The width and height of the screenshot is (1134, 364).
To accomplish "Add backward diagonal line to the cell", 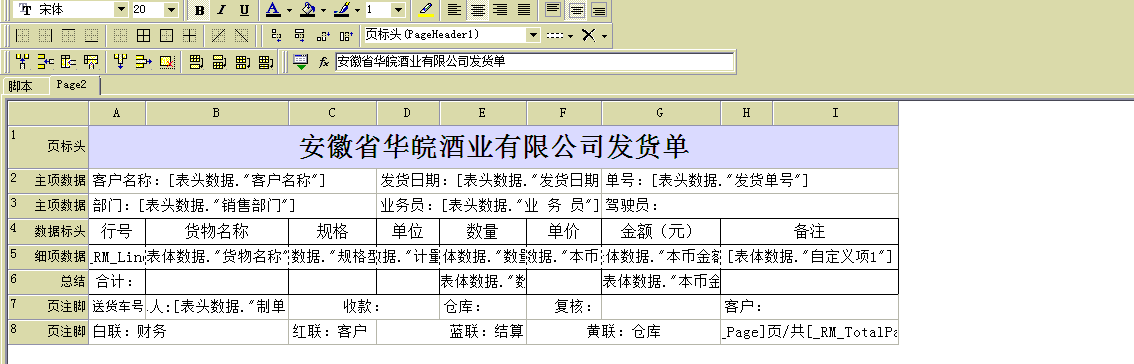I will [x=242, y=35].
